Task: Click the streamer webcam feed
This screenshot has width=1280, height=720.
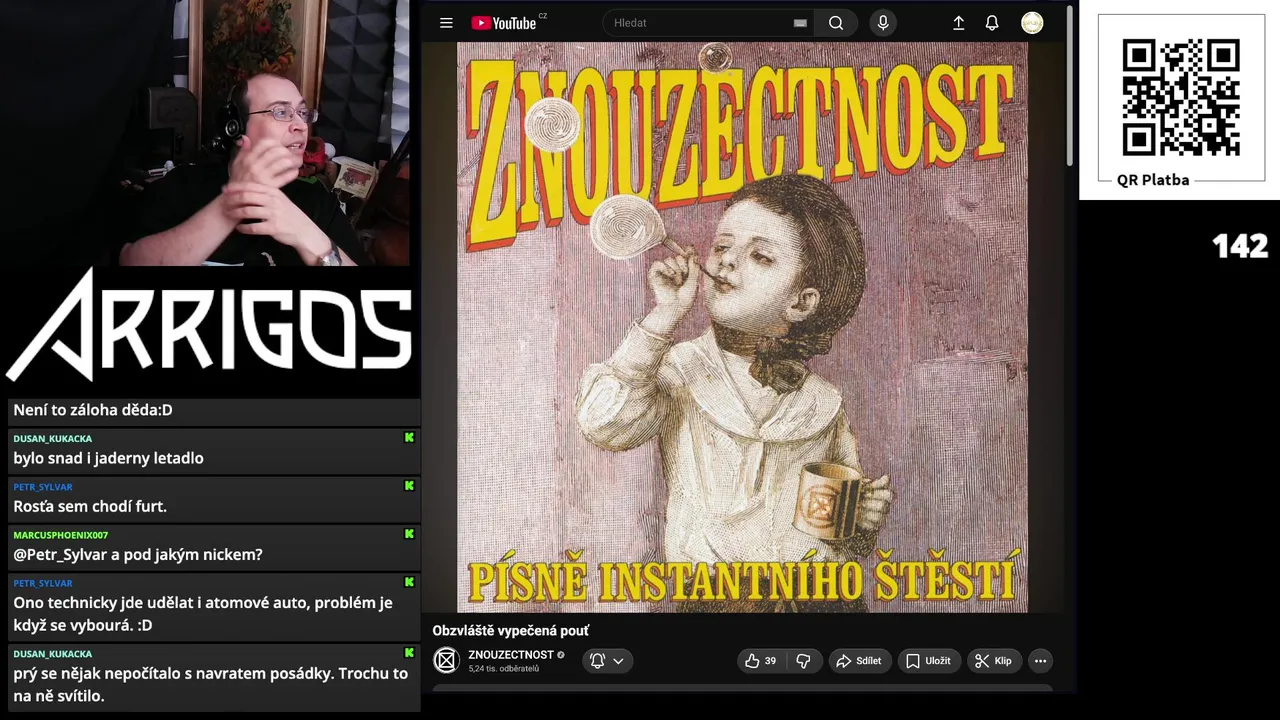Action: tap(205, 133)
